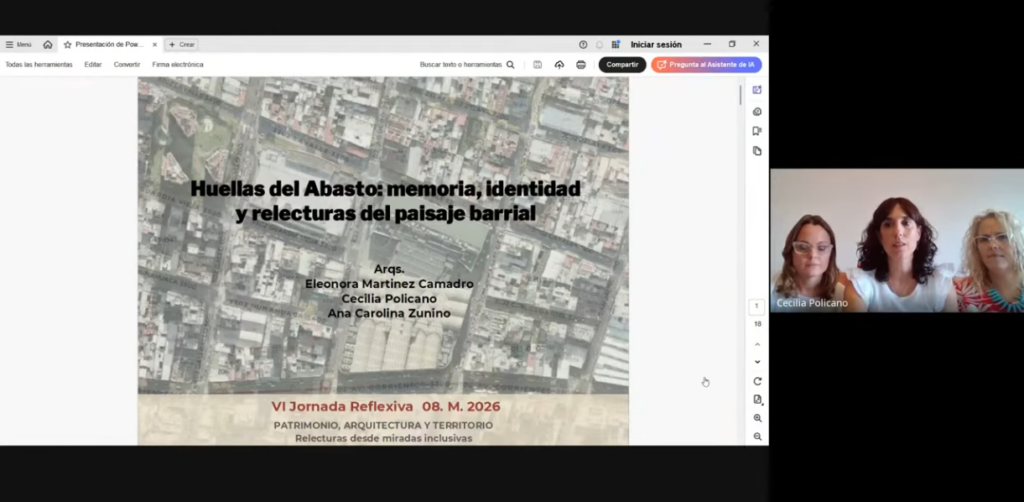Viewport: 1024px width, 502px height.
Task: Rotate the page with the rotate icon
Action: (x=757, y=381)
